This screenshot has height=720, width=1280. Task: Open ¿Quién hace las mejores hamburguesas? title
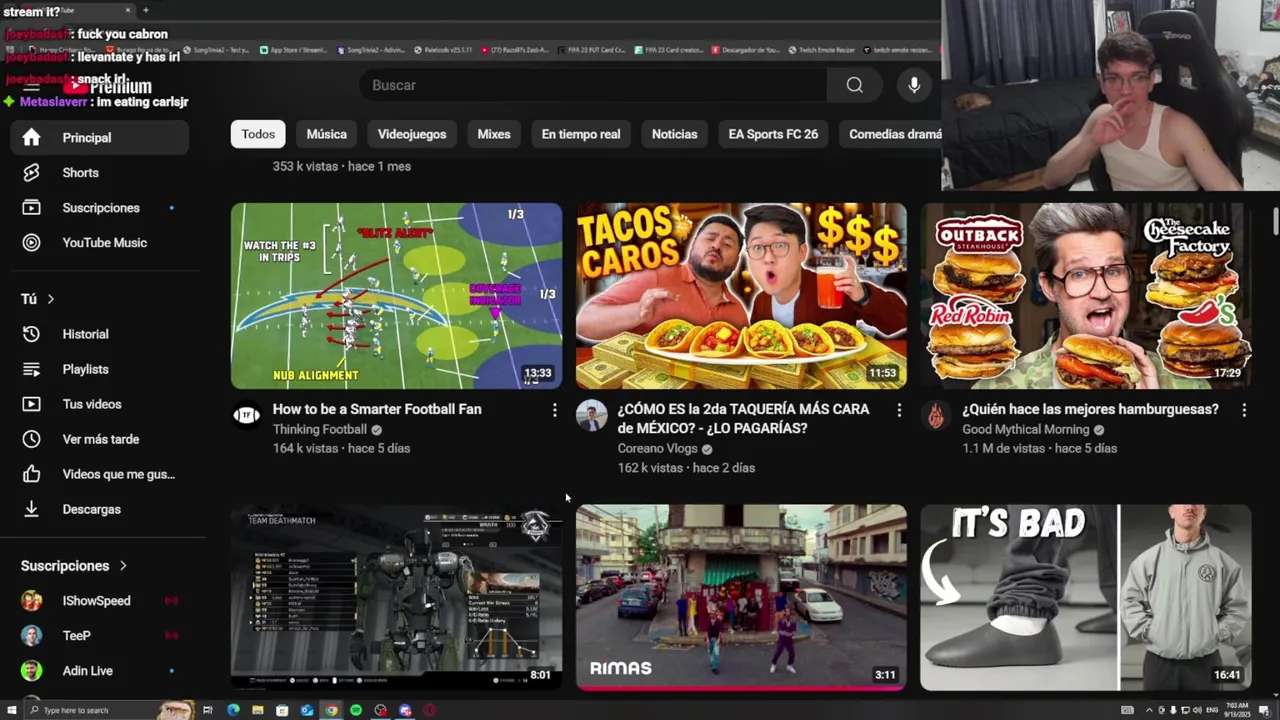(x=1090, y=409)
